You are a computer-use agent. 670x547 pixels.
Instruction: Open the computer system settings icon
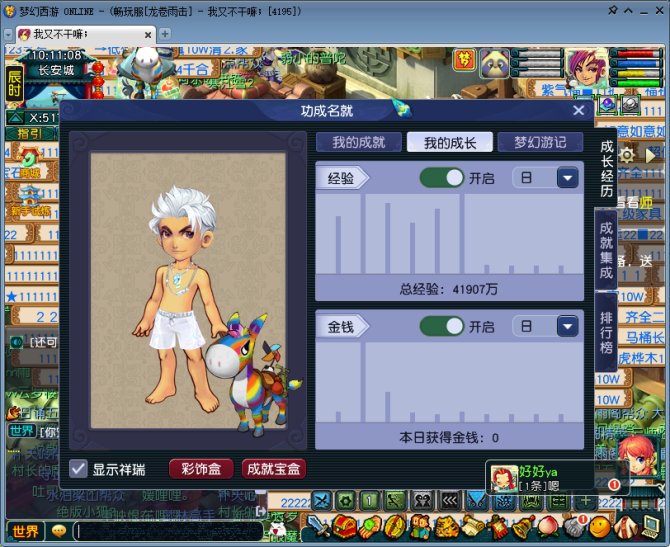tap(650, 526)
